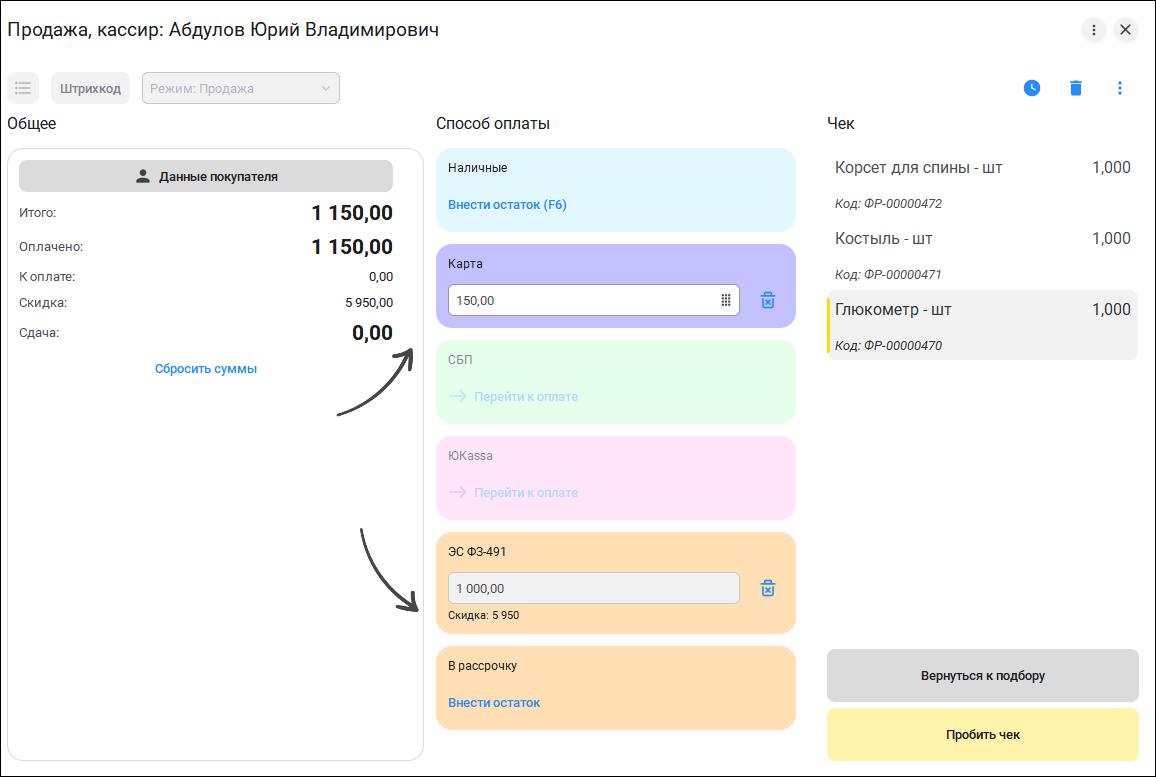
Task: Click the ЭС ФЗ-491 amount field
Action: [593, 588]
